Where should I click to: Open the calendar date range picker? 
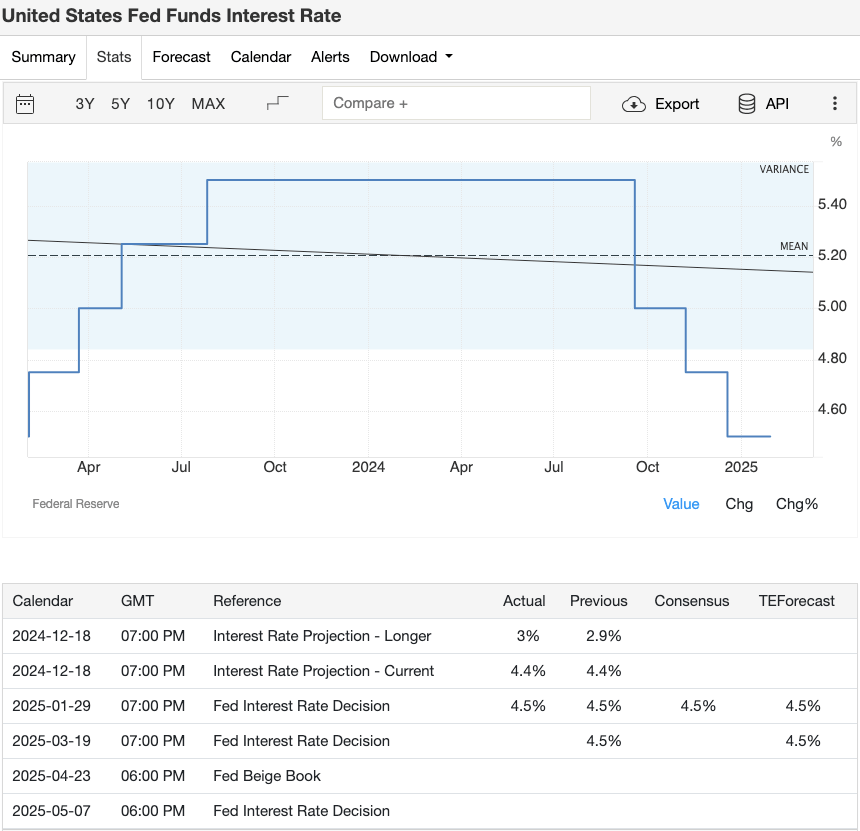click(25, 103)
